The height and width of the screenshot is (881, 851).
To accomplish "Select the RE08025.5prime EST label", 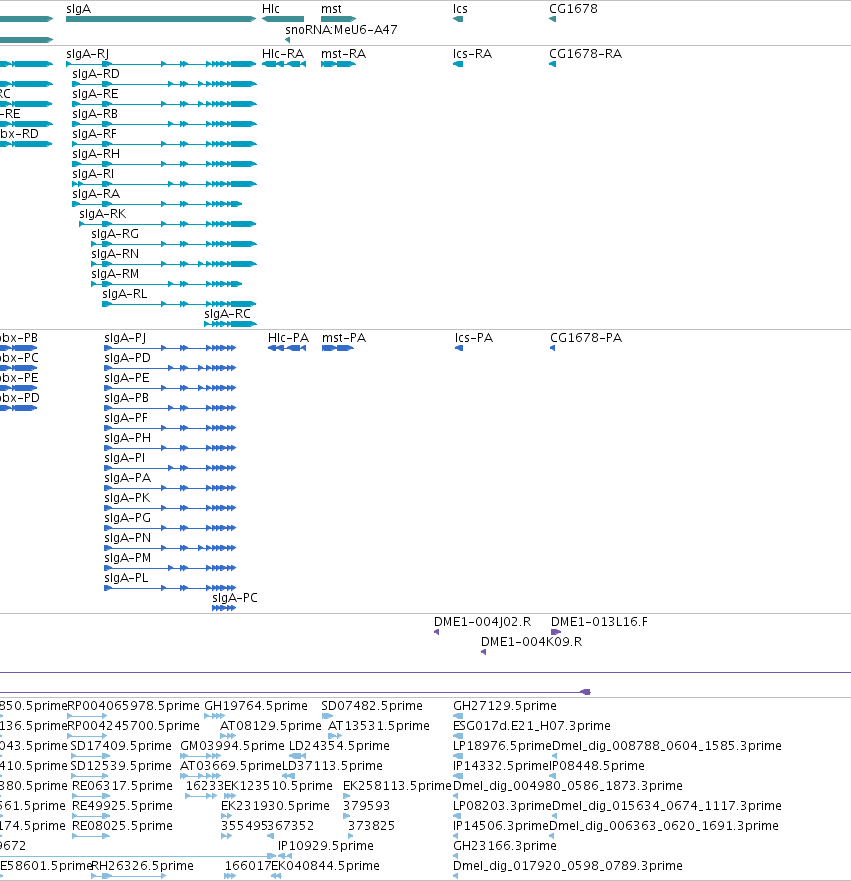I will point(122,826).
